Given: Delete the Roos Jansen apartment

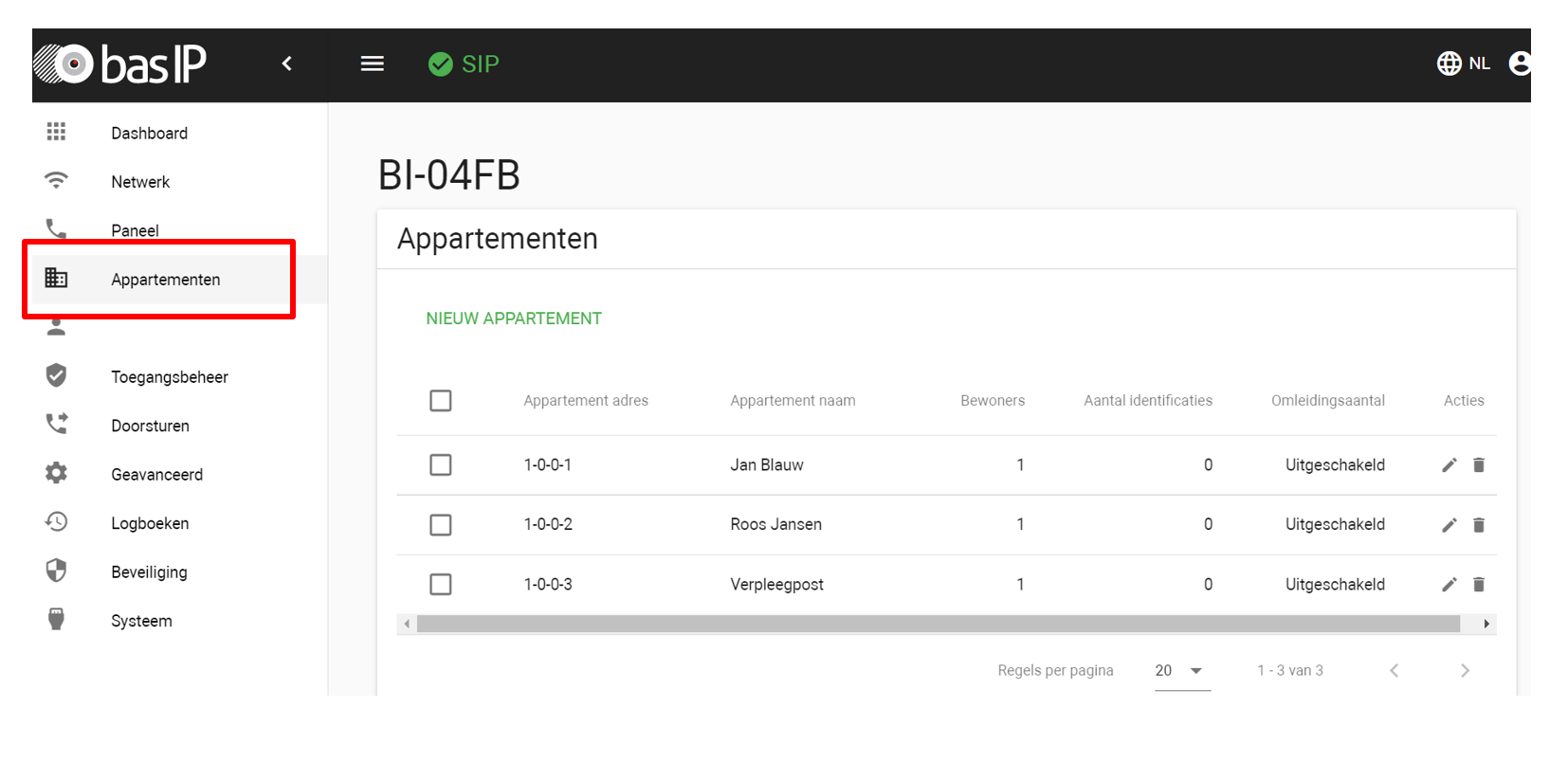Looking at the screenshot, I should 1479,524.
